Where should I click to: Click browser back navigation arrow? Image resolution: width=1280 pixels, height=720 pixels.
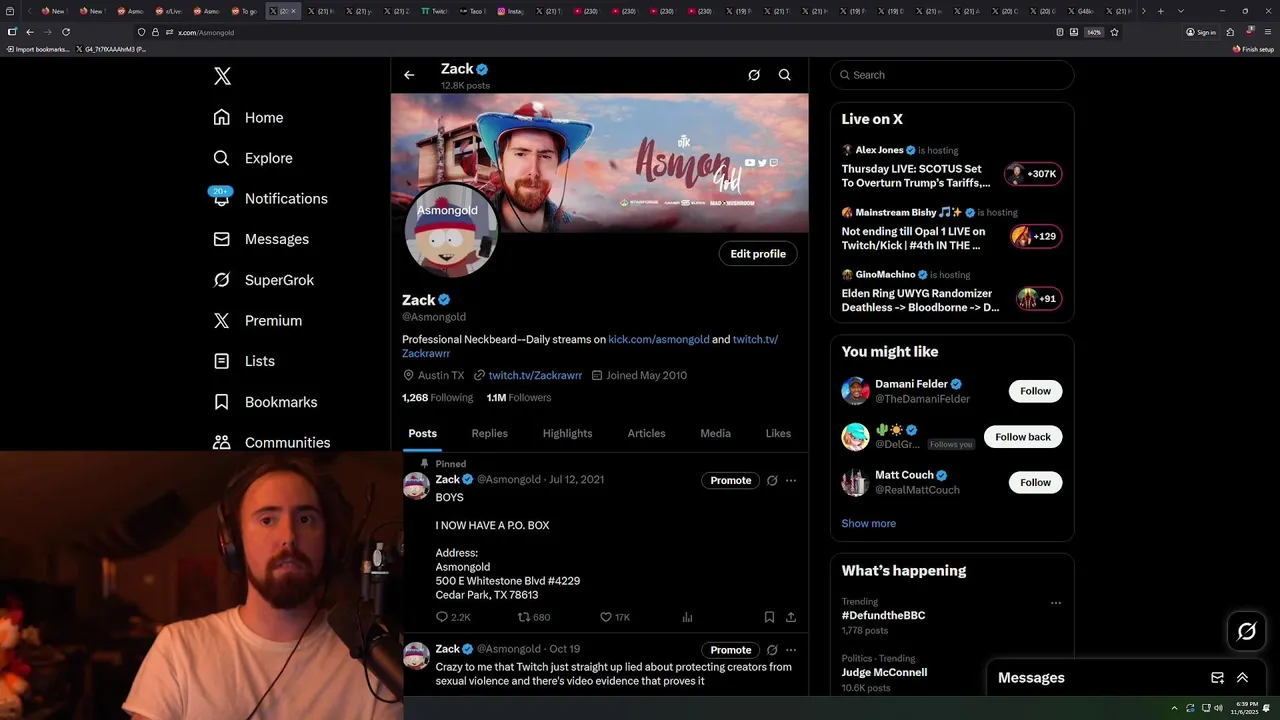(x=30, y=32)
